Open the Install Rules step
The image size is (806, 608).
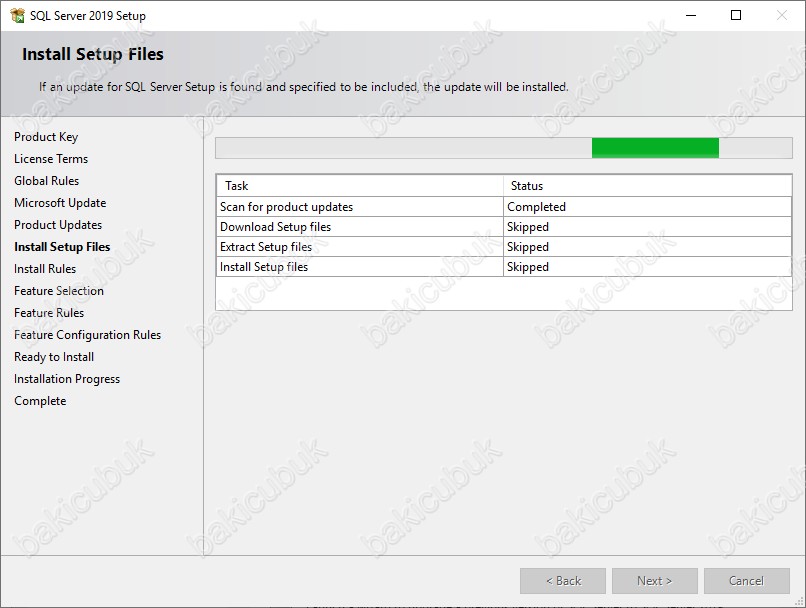click(x=45, y=269)
